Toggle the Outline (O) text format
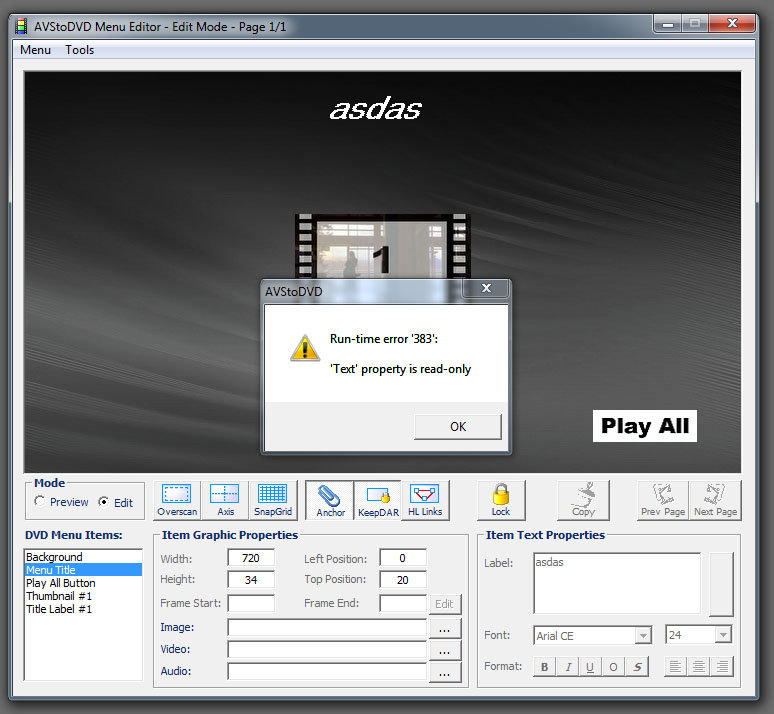The image size is (774, 714). (x=613, y=667)
